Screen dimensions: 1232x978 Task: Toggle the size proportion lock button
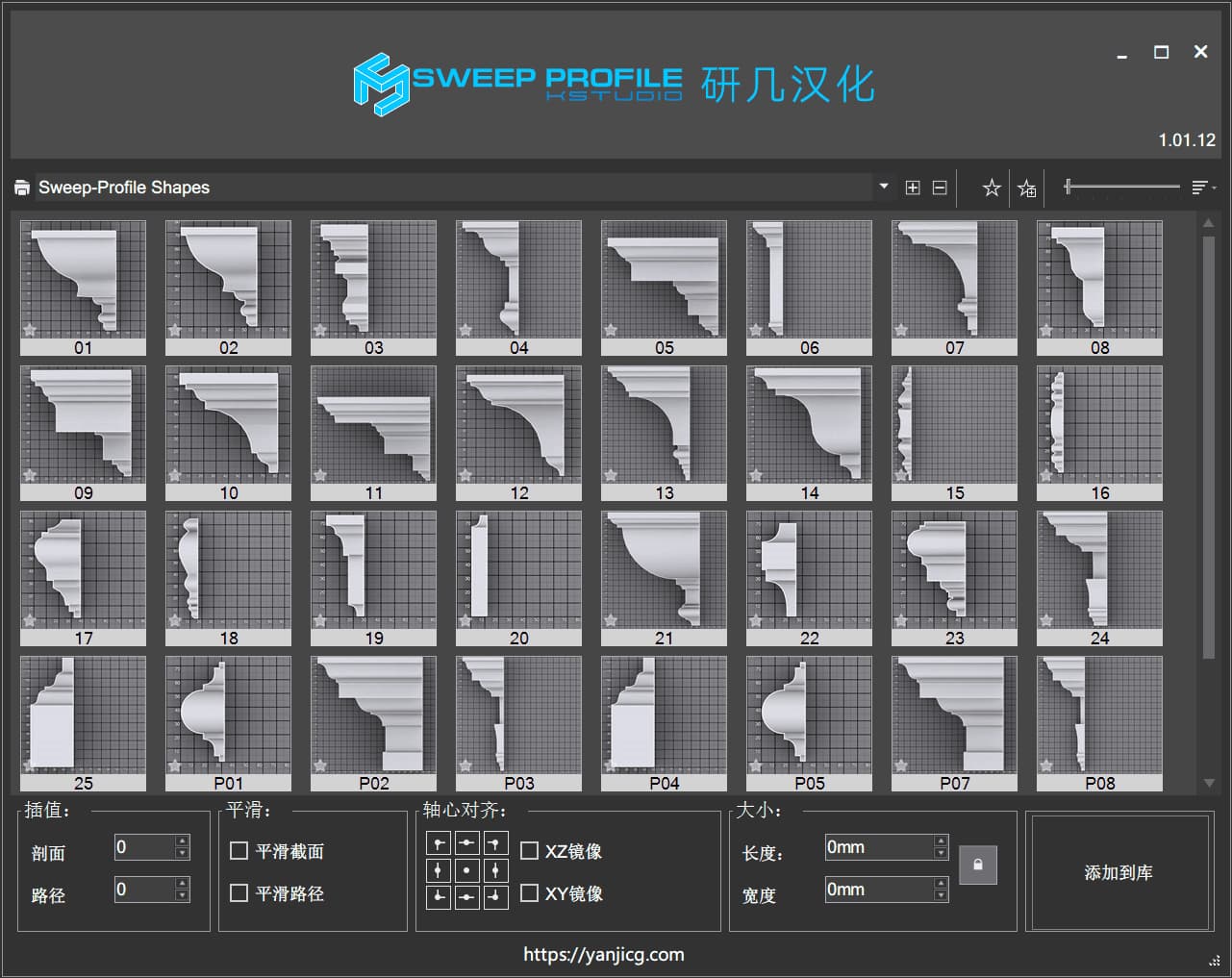[978, 865]
